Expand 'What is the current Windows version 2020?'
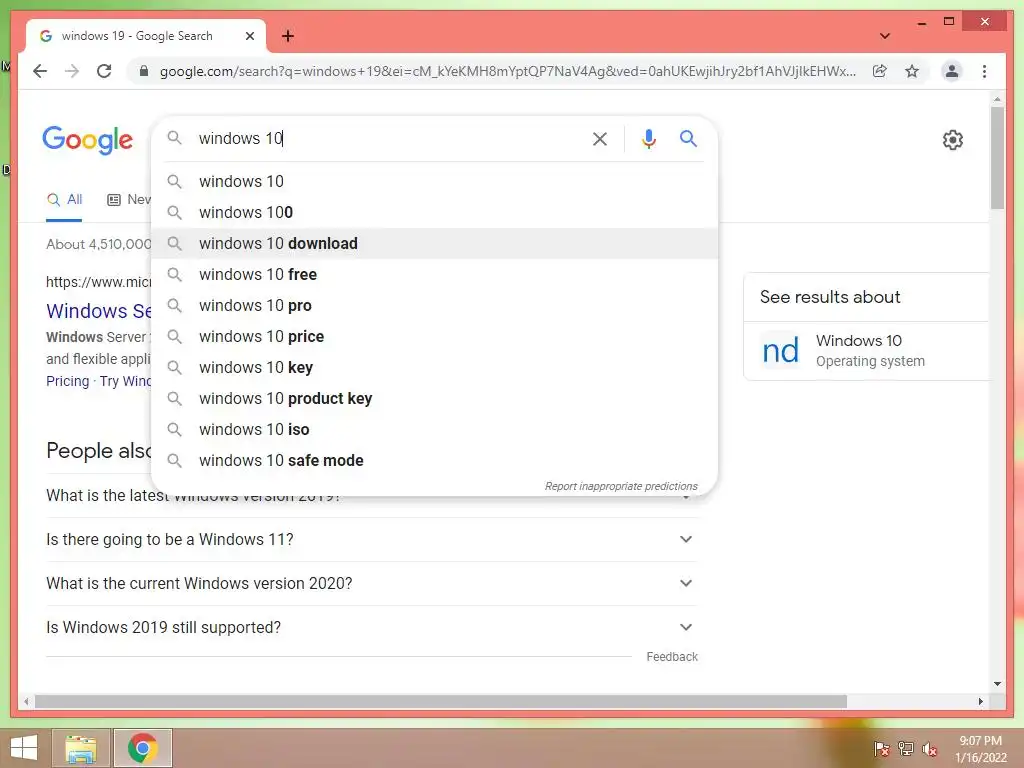The width and height of the screenshot is (1024, 768). (x=372, y=583)
